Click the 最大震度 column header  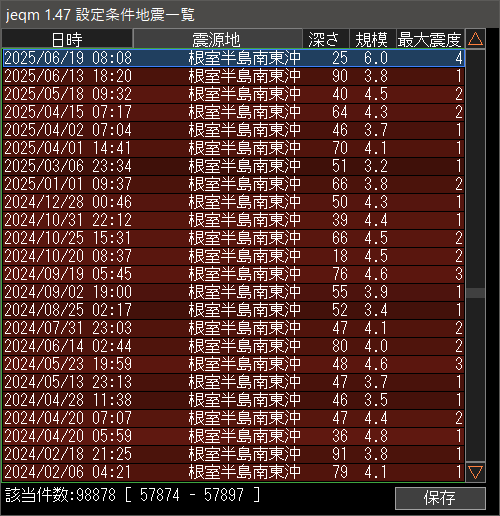pos(430,39)
